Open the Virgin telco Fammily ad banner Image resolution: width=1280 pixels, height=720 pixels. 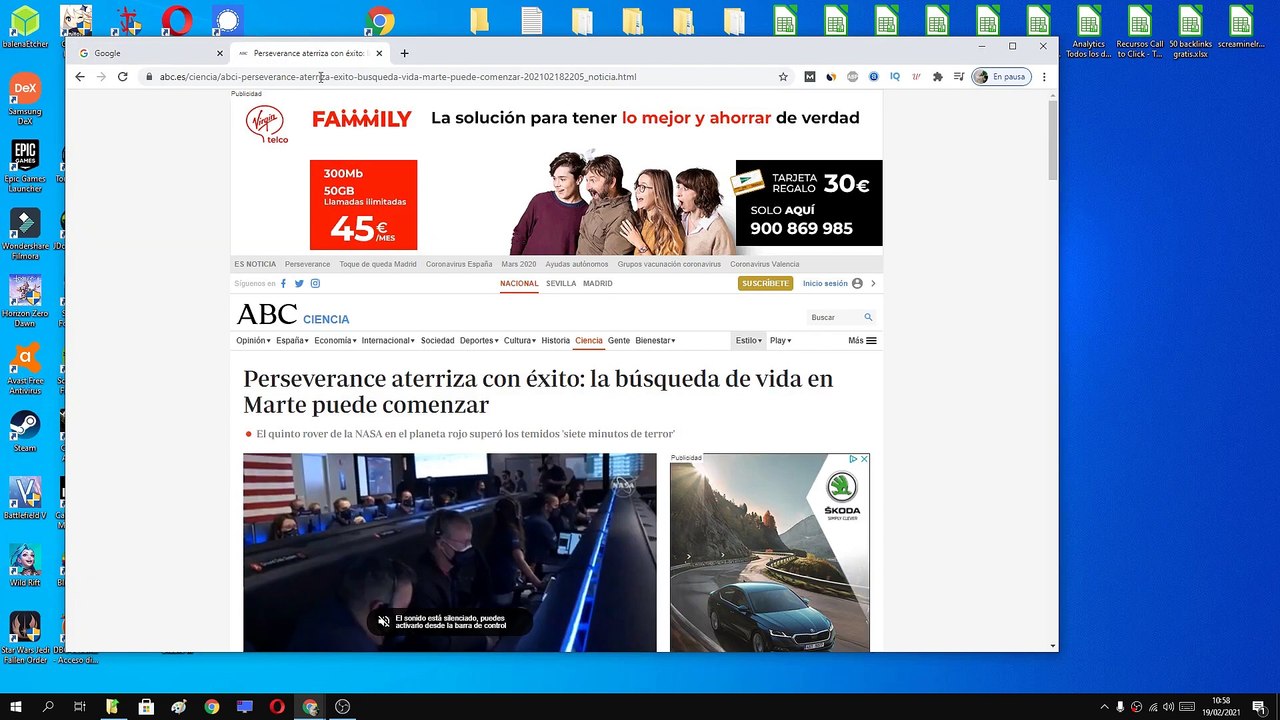pyautogui.click(x=557, y=175)
